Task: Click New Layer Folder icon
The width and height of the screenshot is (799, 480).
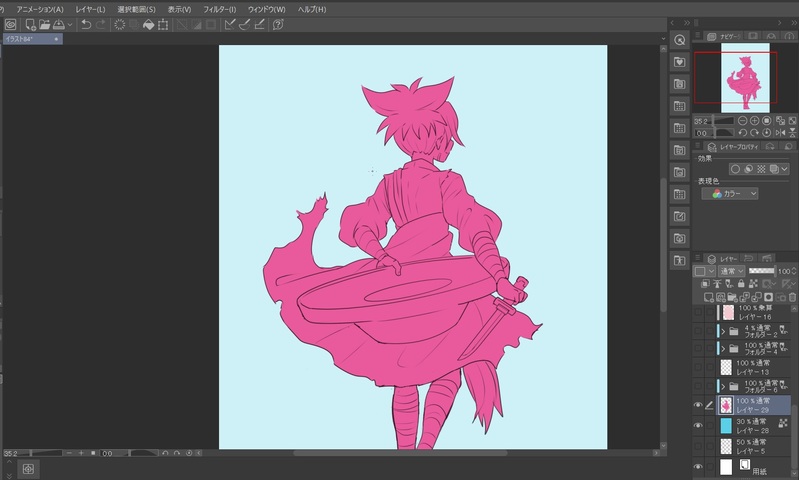Action: click(732, 297)
